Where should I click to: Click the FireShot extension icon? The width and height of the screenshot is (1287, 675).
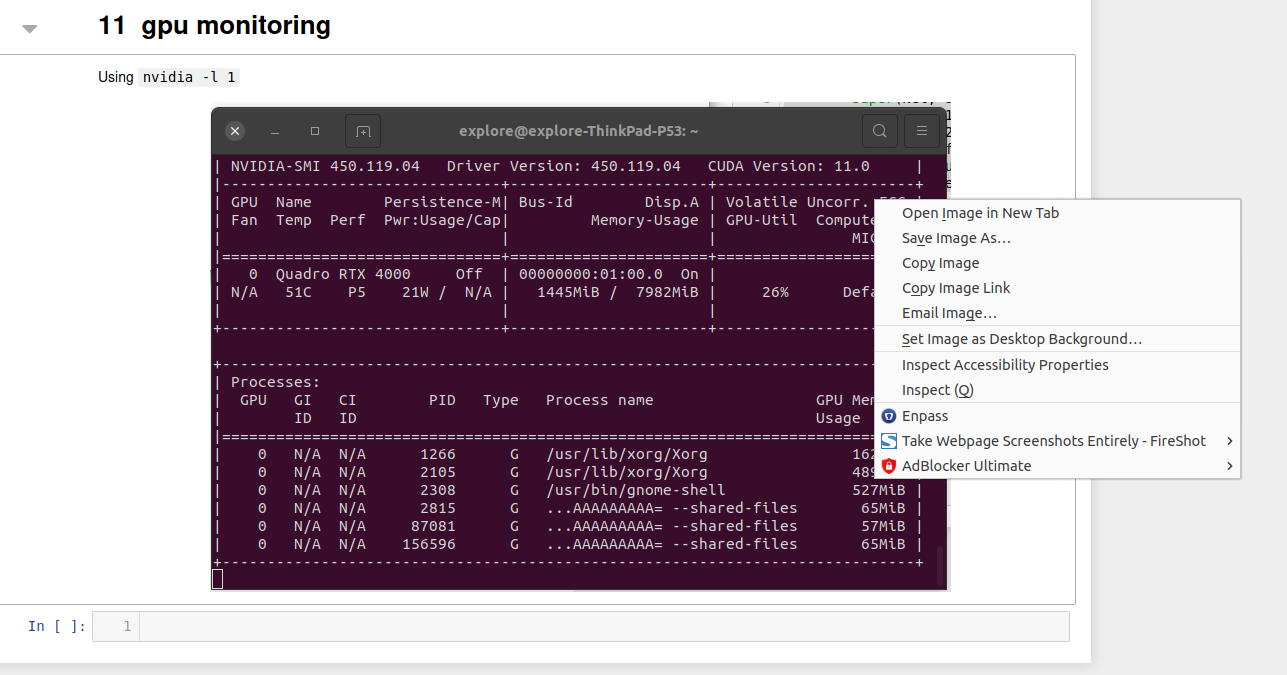coord(889,440)
